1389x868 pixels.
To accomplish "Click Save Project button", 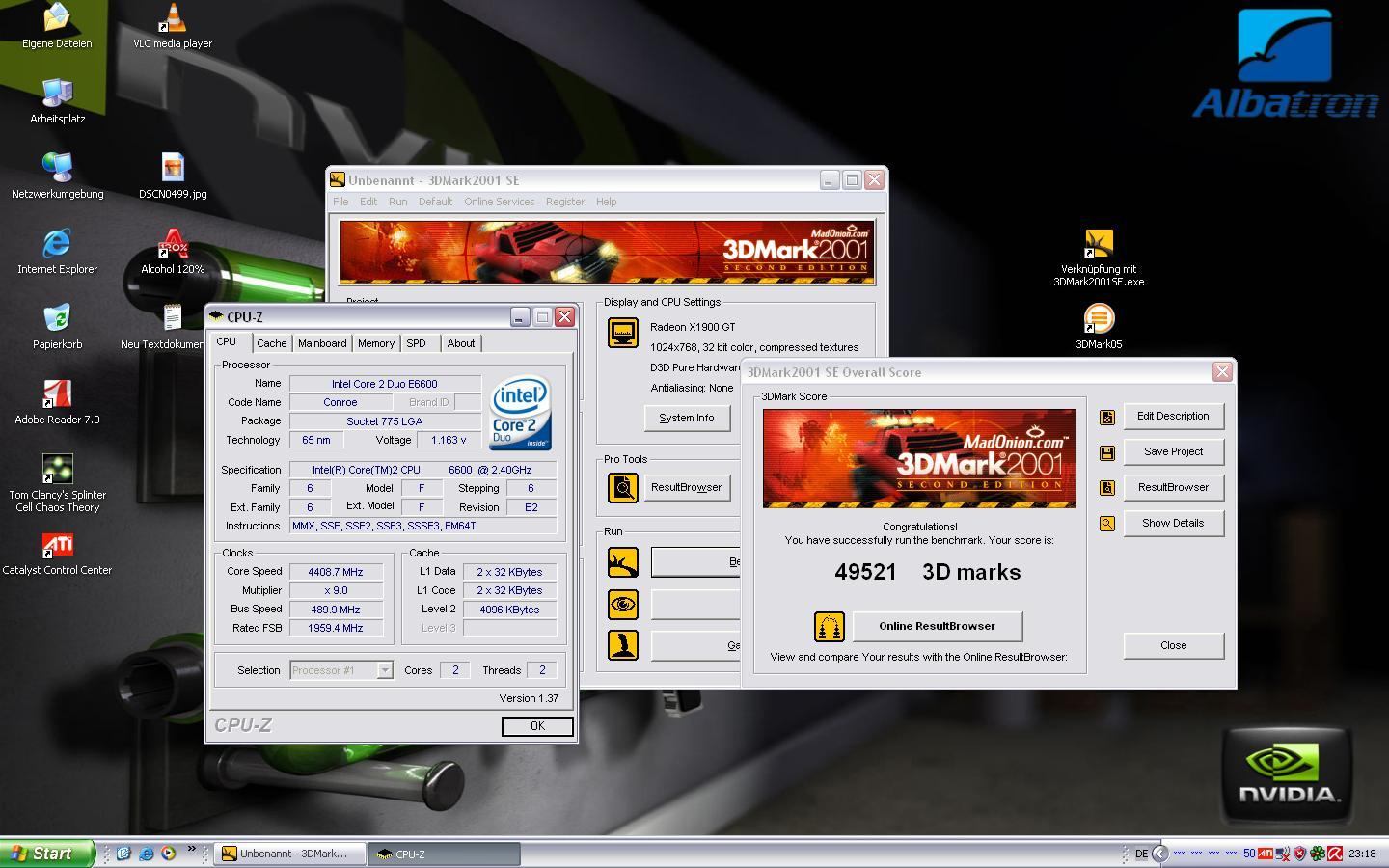I will (x=1173, y=451).
